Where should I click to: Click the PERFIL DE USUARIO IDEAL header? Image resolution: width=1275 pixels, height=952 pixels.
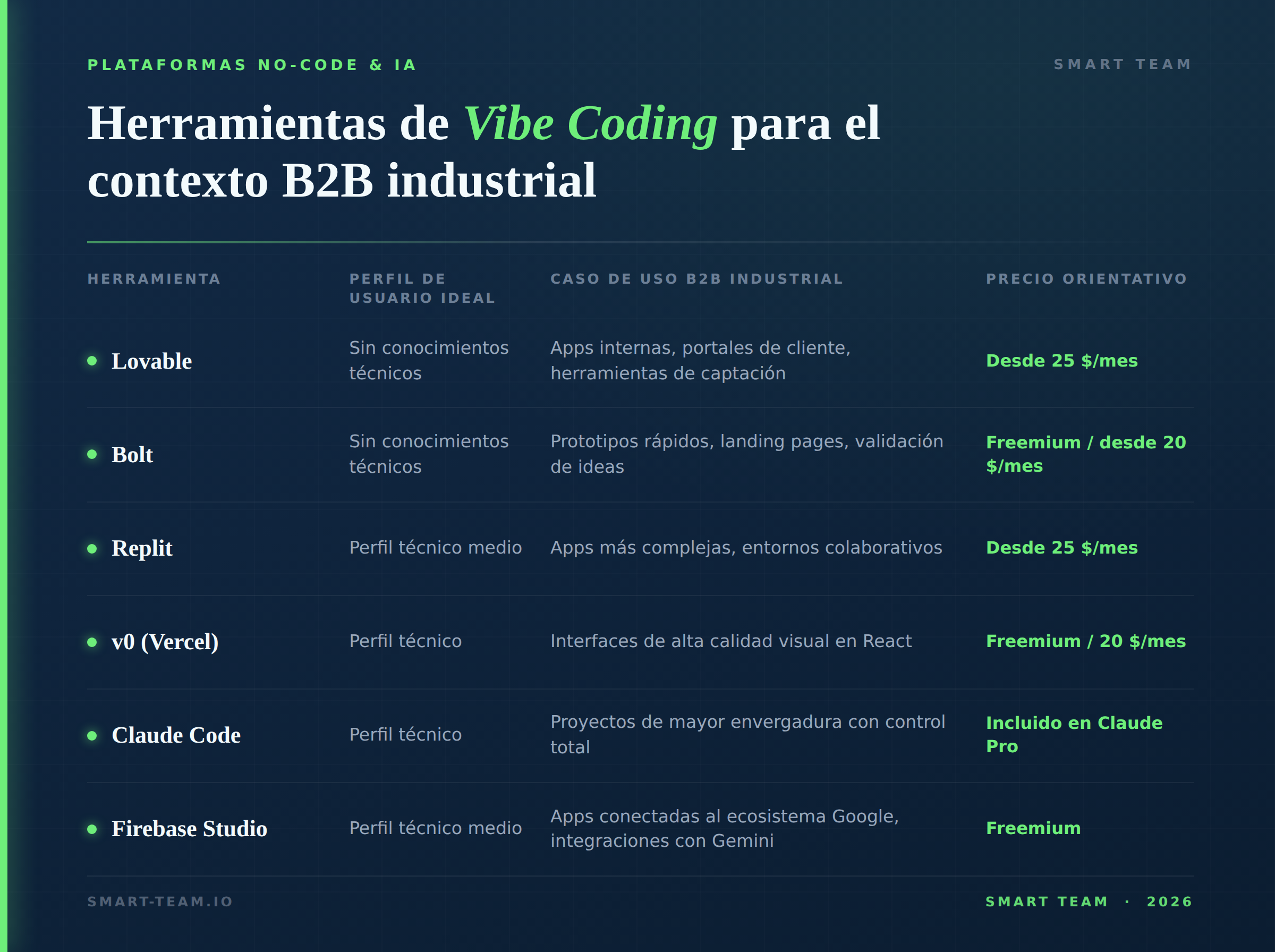coord(422,288)
